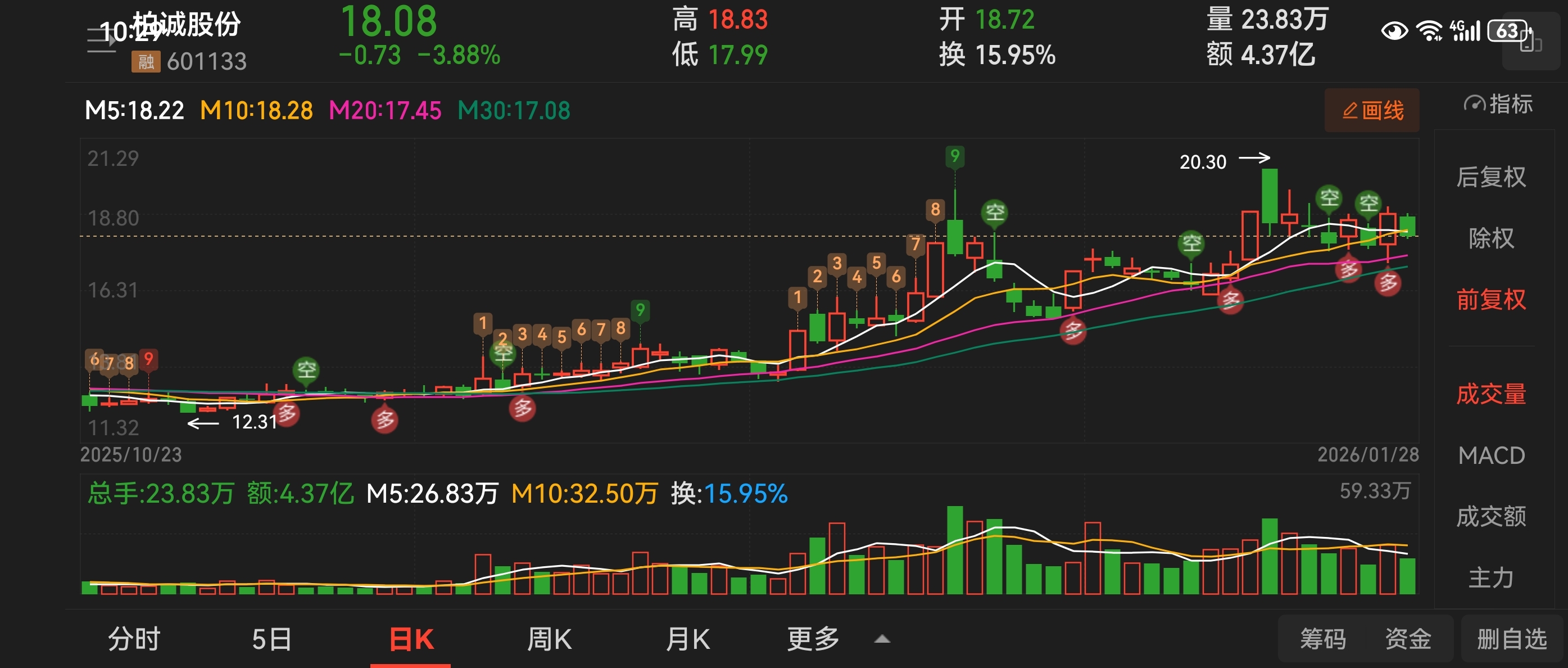Select 后复权 price adjustment mode

[1492, 177]
